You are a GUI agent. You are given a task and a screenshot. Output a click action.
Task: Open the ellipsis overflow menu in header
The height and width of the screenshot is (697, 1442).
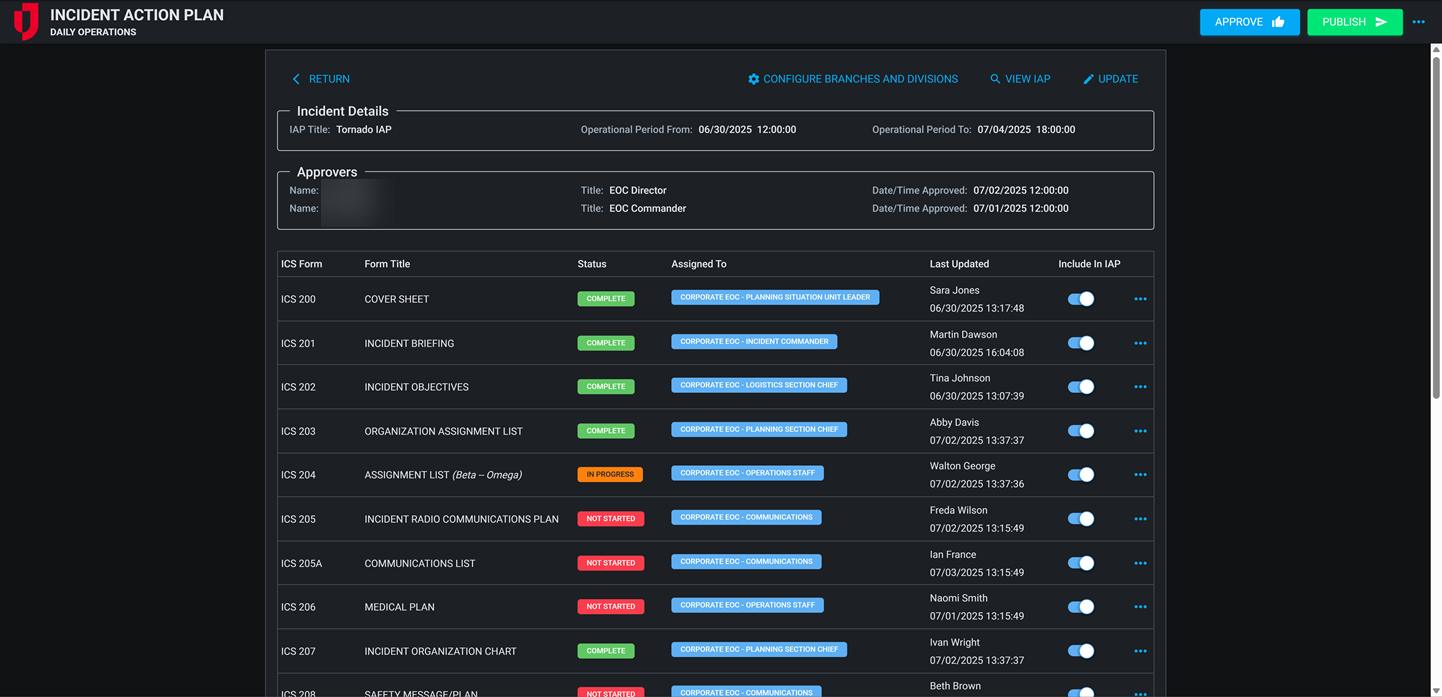tap(1419, 21)
